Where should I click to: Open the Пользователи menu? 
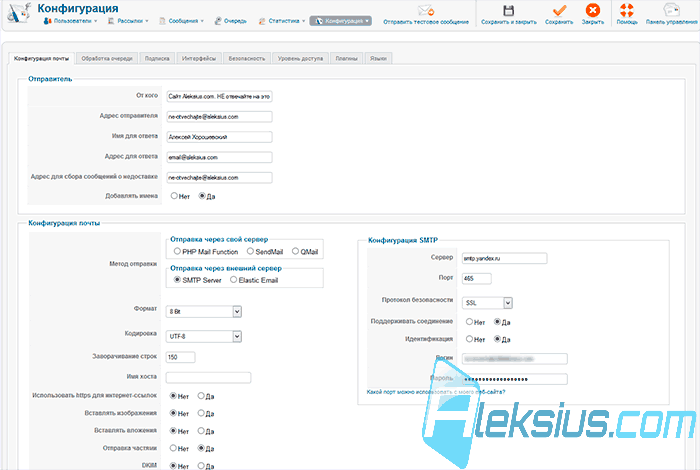tap(70, 21)
